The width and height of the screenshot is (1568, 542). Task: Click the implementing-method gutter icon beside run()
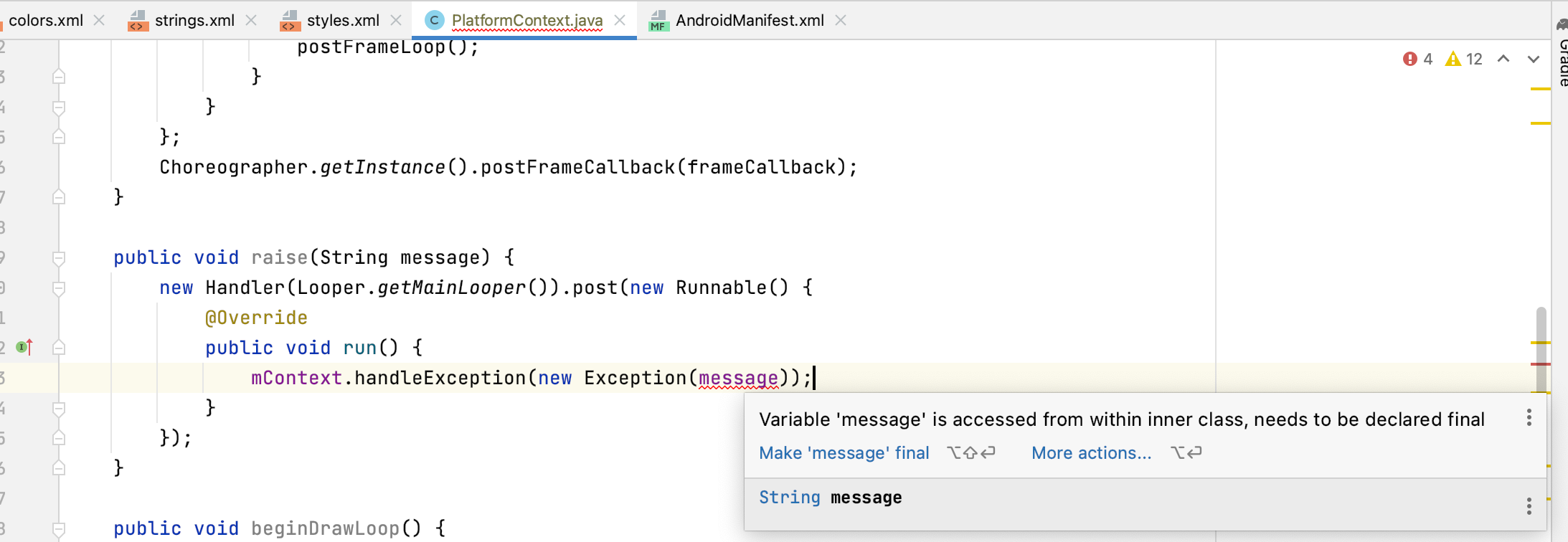click(22, 347)
